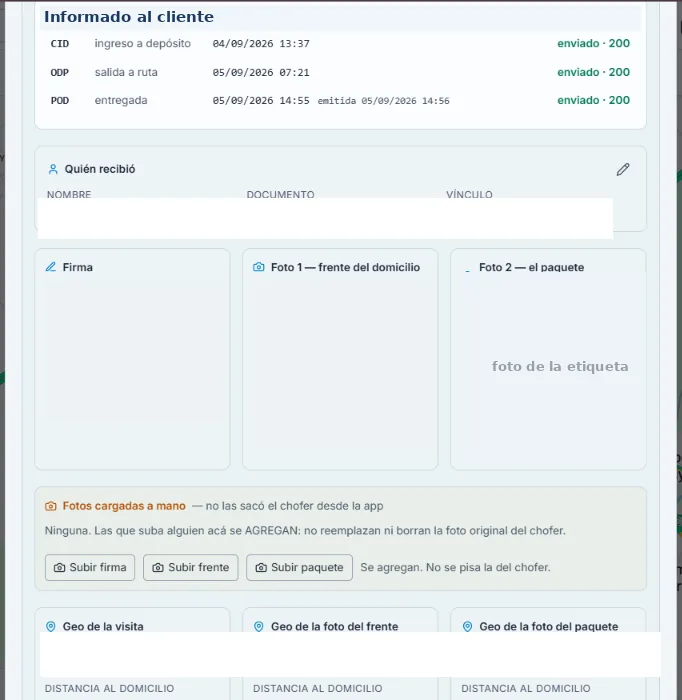Viewport: 682px width, 700px height.
Task: Select the CID event code
Action: 60,44
